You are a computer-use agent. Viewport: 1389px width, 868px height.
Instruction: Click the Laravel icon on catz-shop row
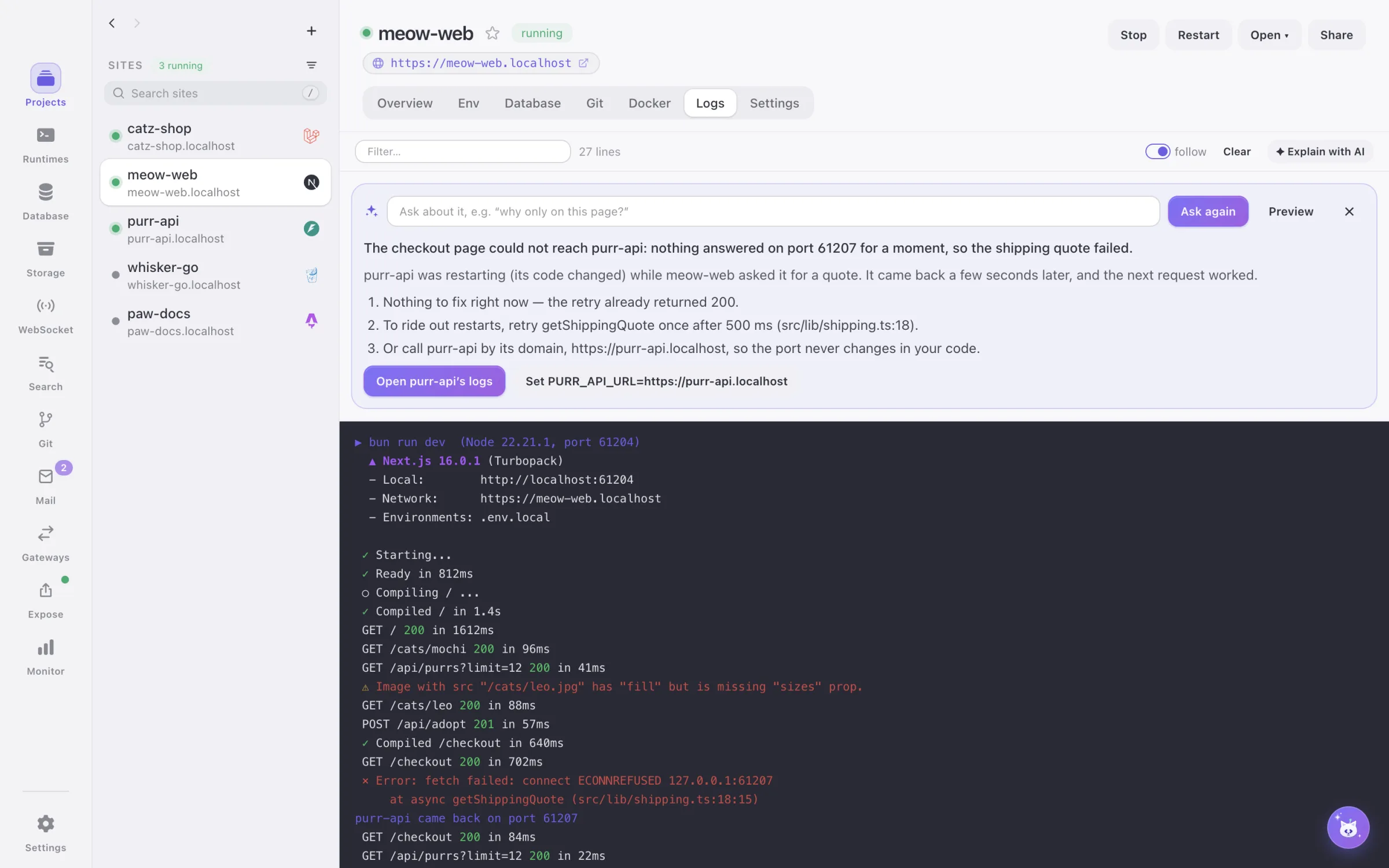311,136
